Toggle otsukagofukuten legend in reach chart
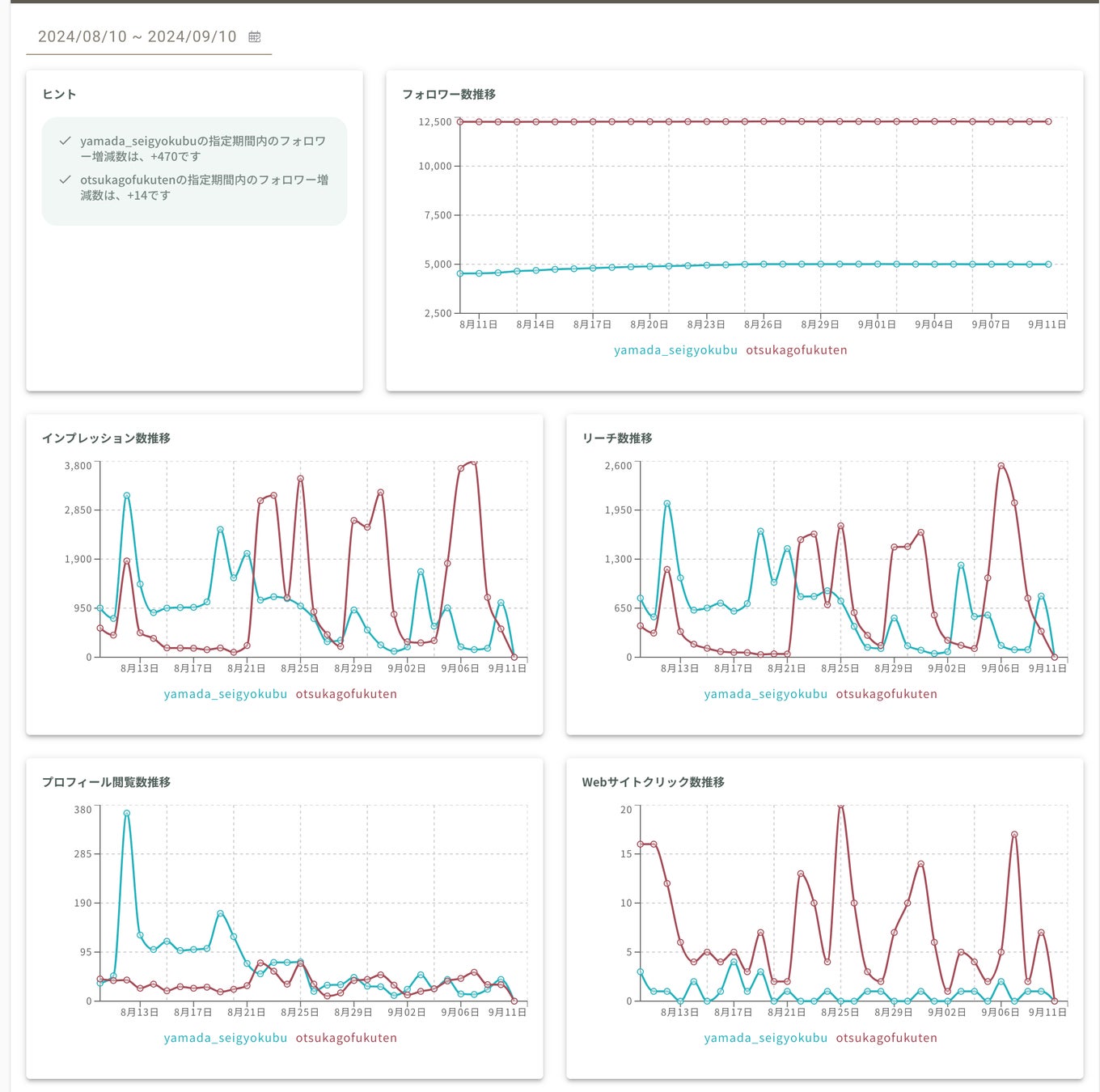1100x1092 pixels. pos(886,694)
